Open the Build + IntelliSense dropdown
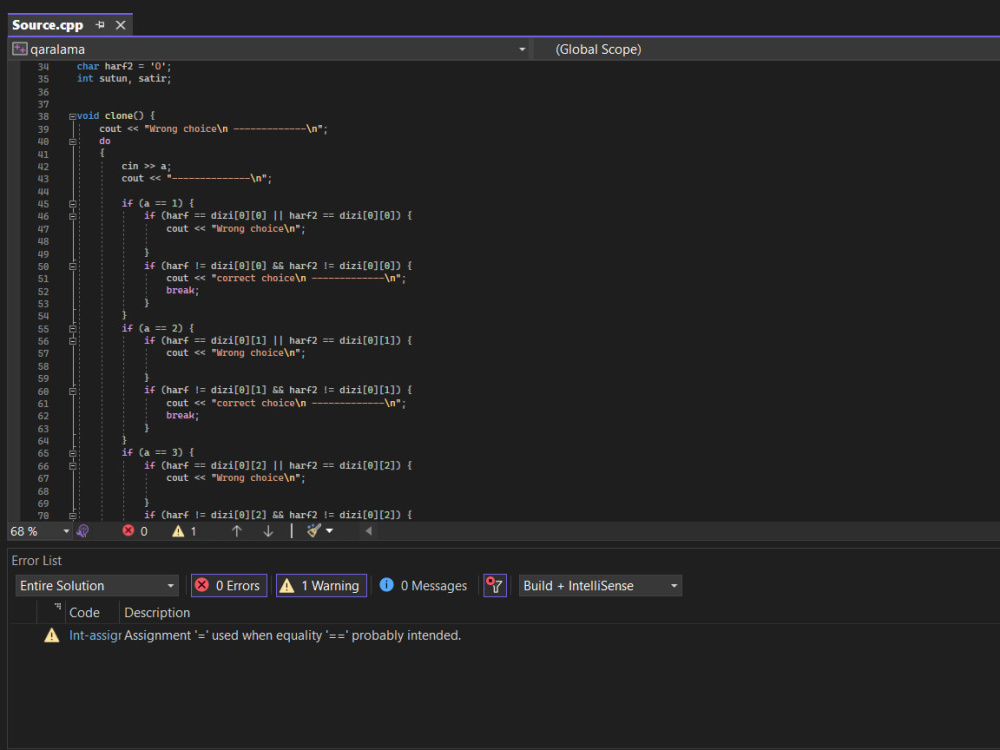The image size is (1000, 750). tap(600, 585)
